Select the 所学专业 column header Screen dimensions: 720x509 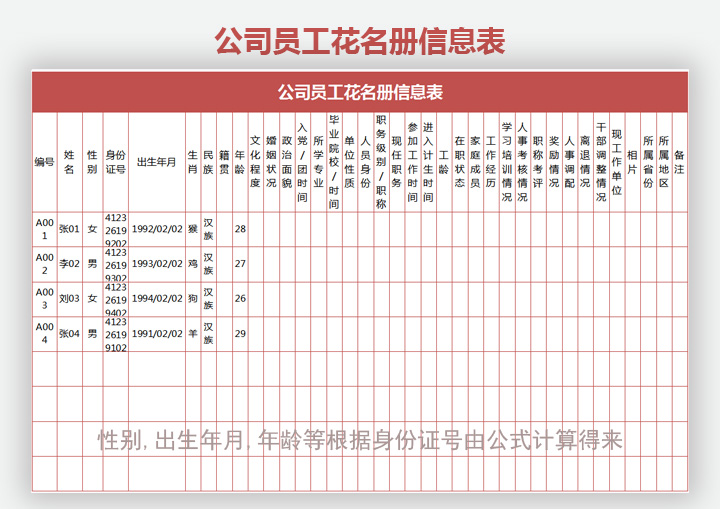(318, 162)
